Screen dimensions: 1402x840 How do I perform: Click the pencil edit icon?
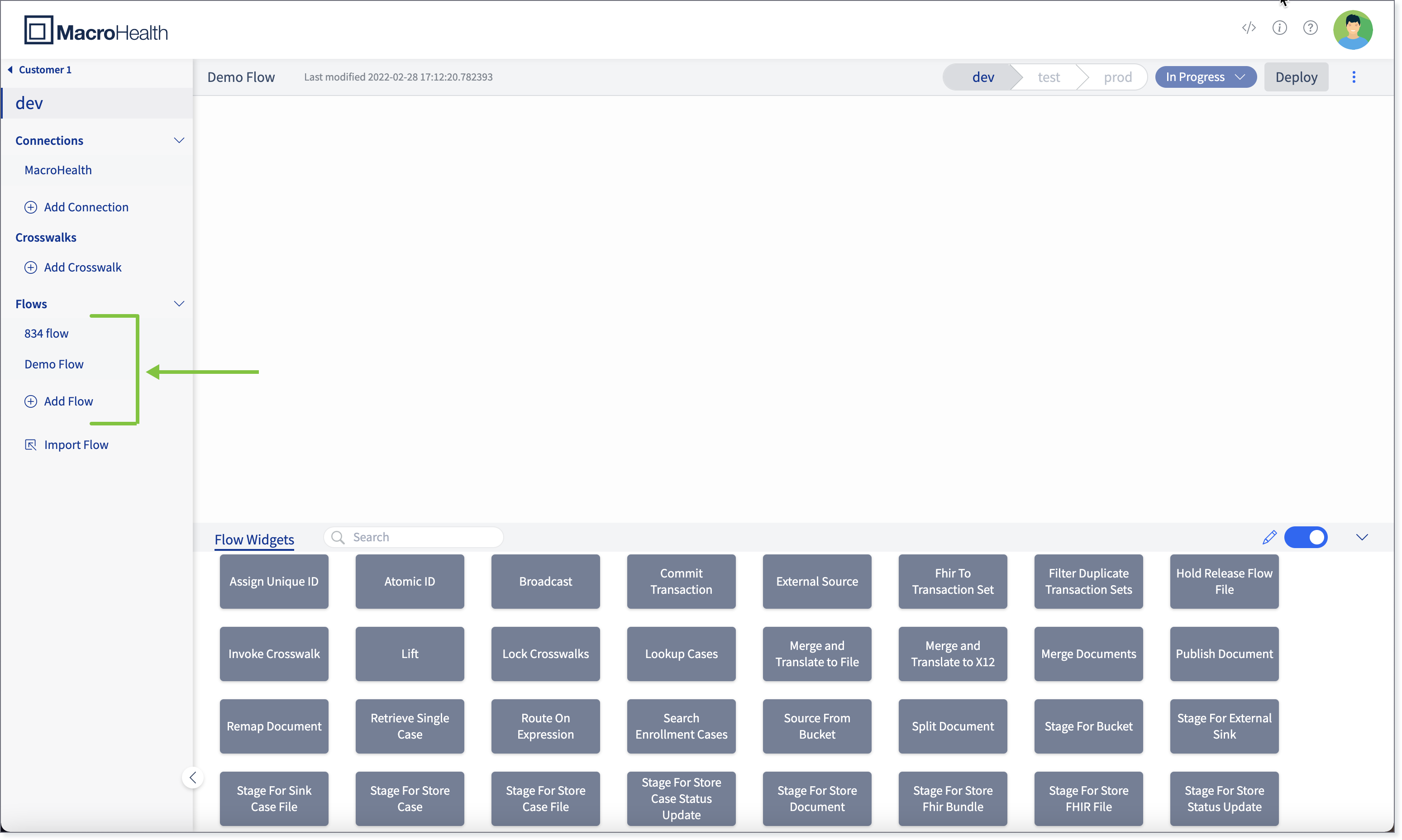[1269, 537]
